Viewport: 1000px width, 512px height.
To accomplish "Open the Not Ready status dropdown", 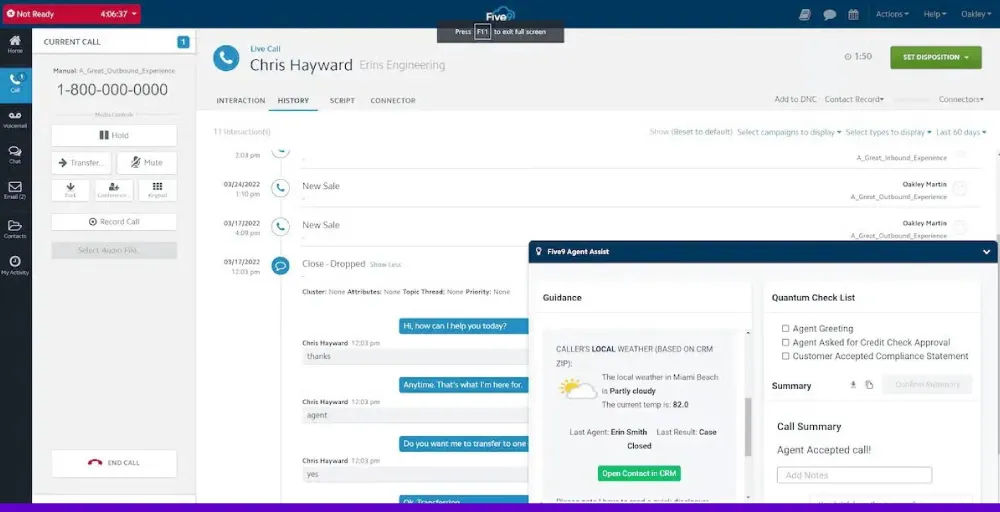I will (x=71, y=13).
